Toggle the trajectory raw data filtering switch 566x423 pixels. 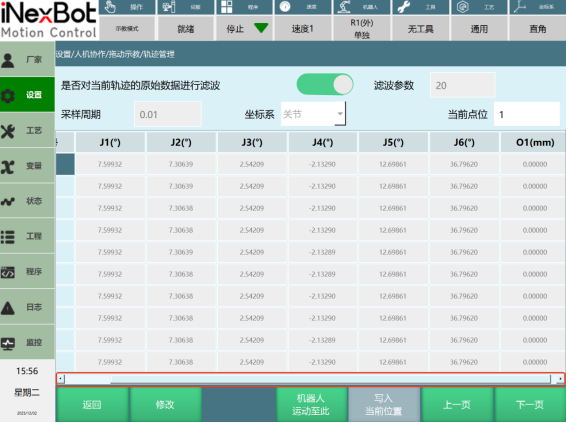point(325,84)
